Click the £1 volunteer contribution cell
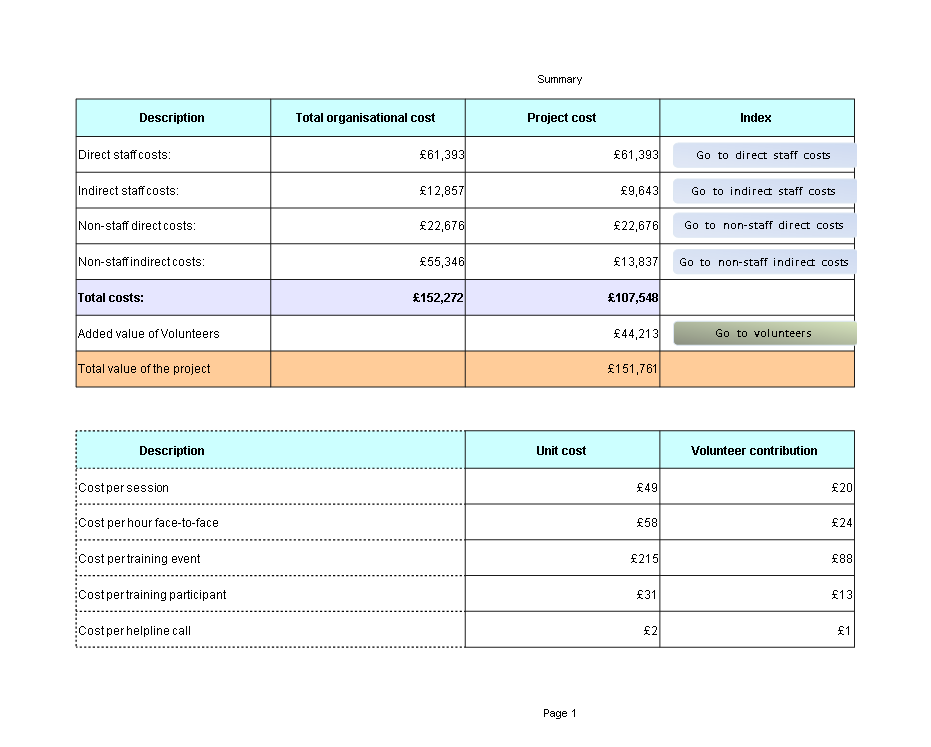931x747 pixels. pyautogui.click(x=757, y=631)
